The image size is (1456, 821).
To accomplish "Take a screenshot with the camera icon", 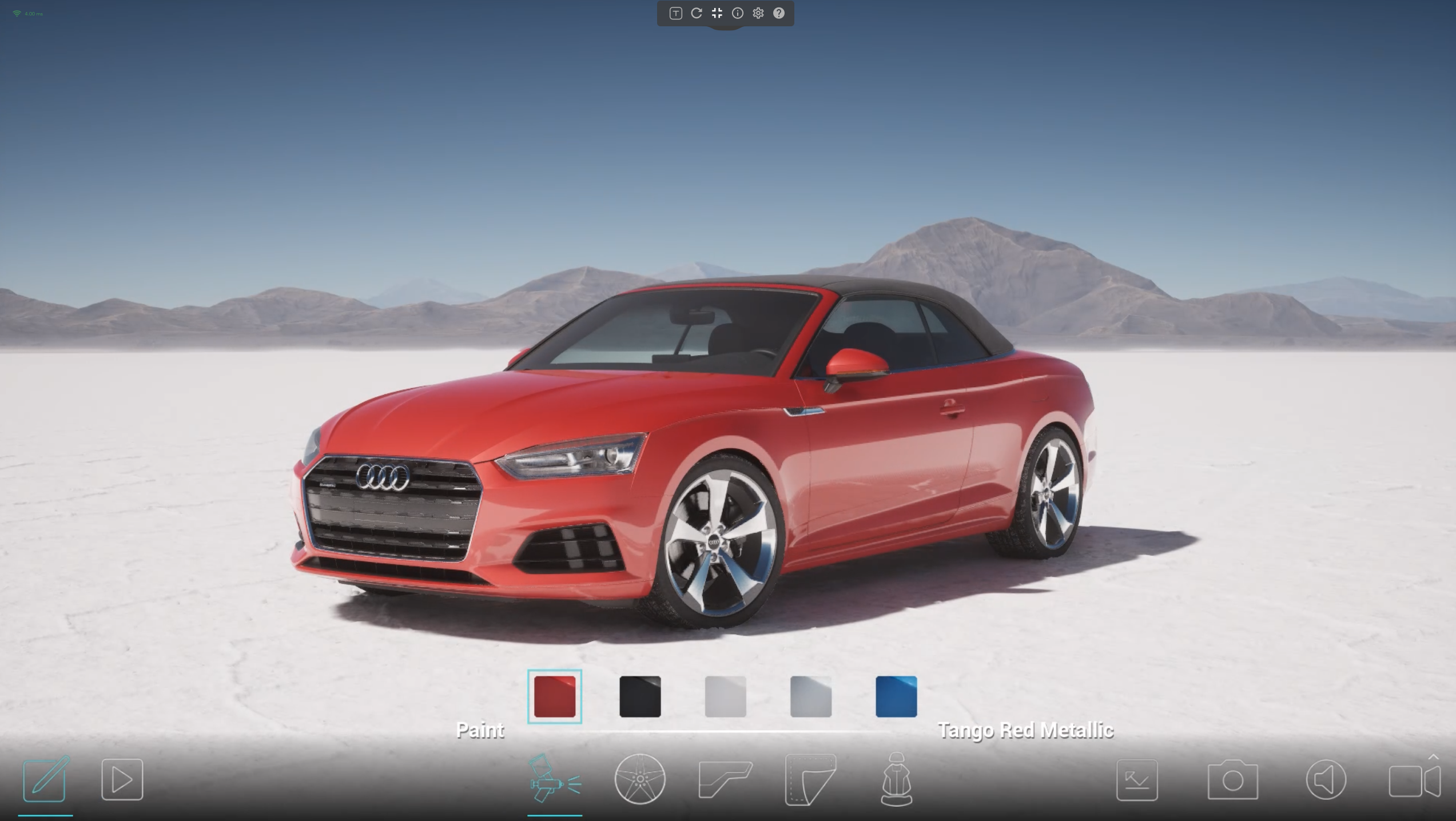I will click(x=1232, y=780).
